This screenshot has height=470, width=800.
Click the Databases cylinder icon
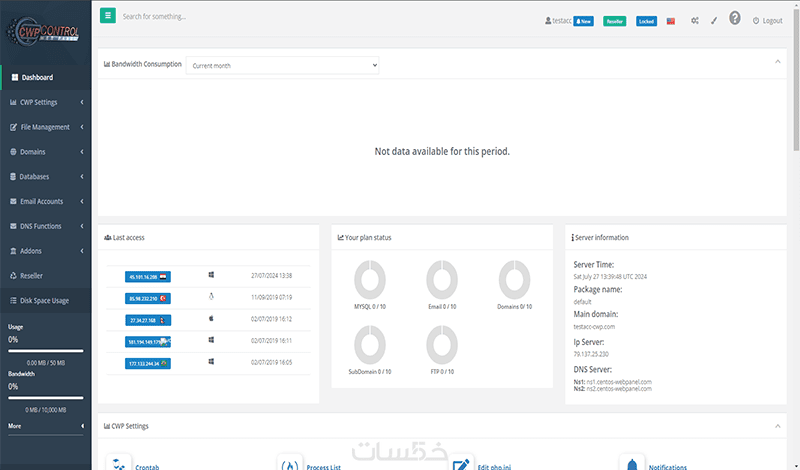pos(13,177)
